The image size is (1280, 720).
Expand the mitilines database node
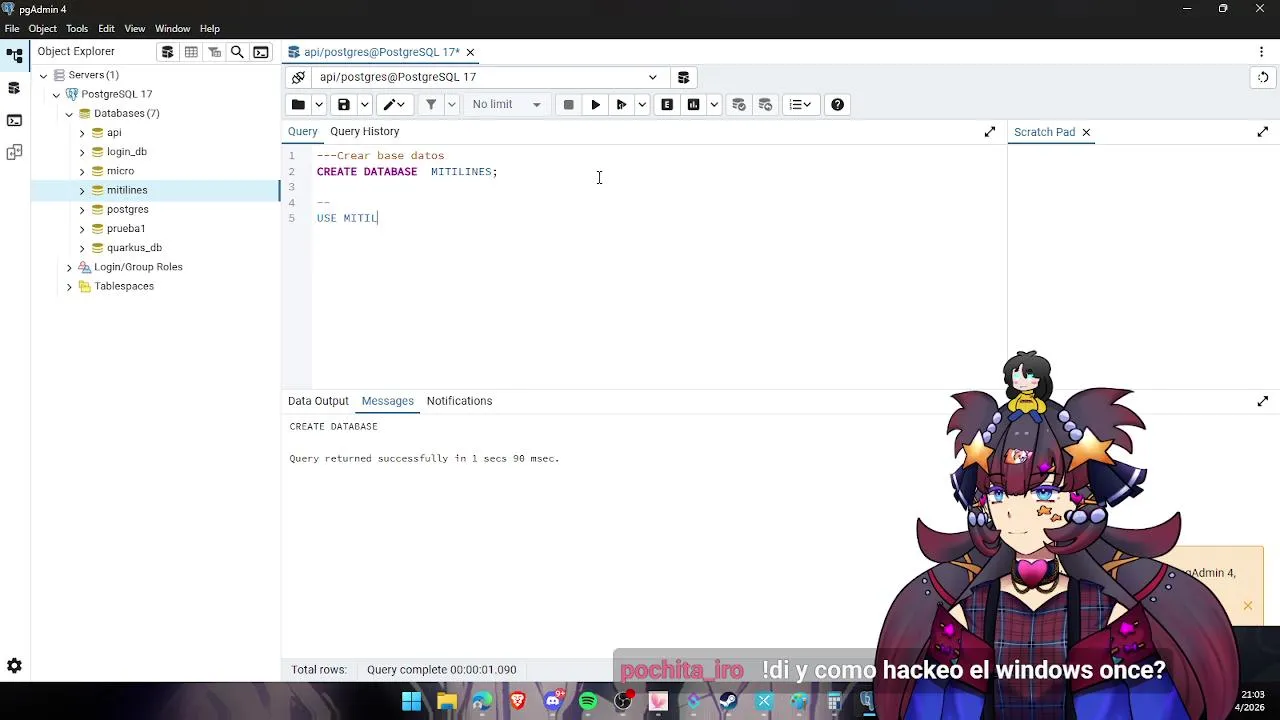[x=82, y=190]
